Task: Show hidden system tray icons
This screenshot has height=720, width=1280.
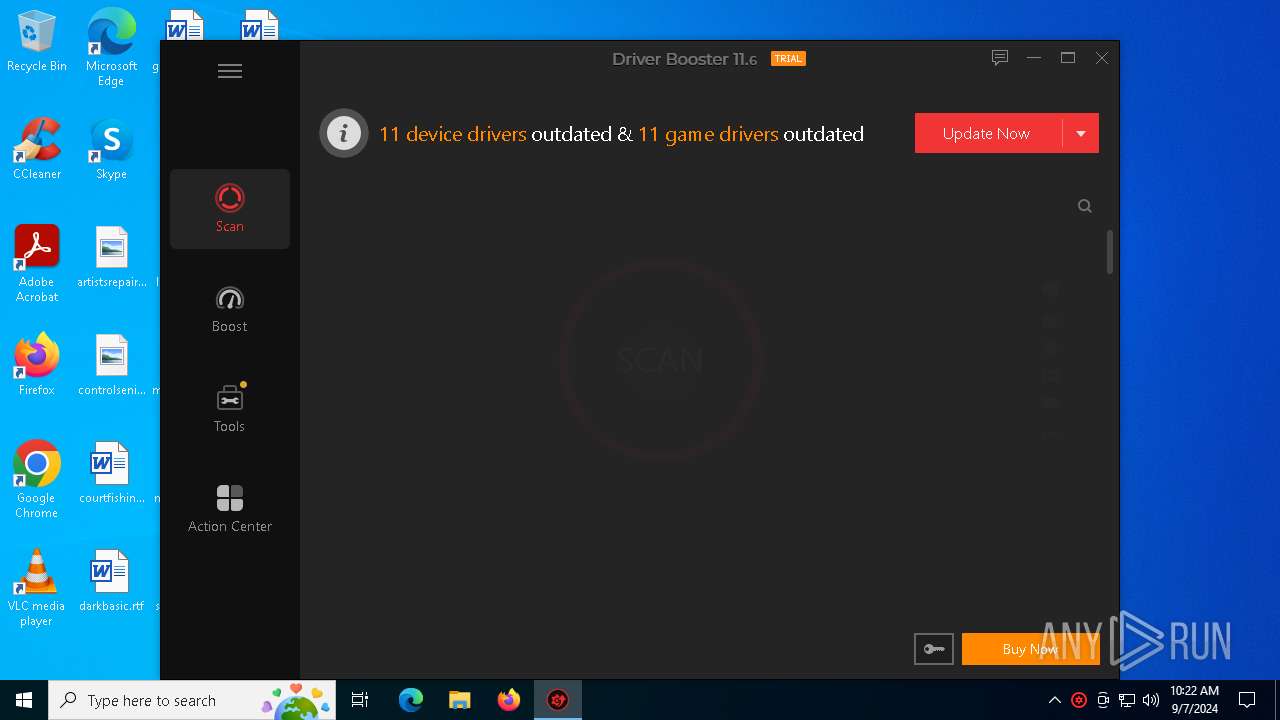Action: pyautogui.click(x=1054, y=700)
